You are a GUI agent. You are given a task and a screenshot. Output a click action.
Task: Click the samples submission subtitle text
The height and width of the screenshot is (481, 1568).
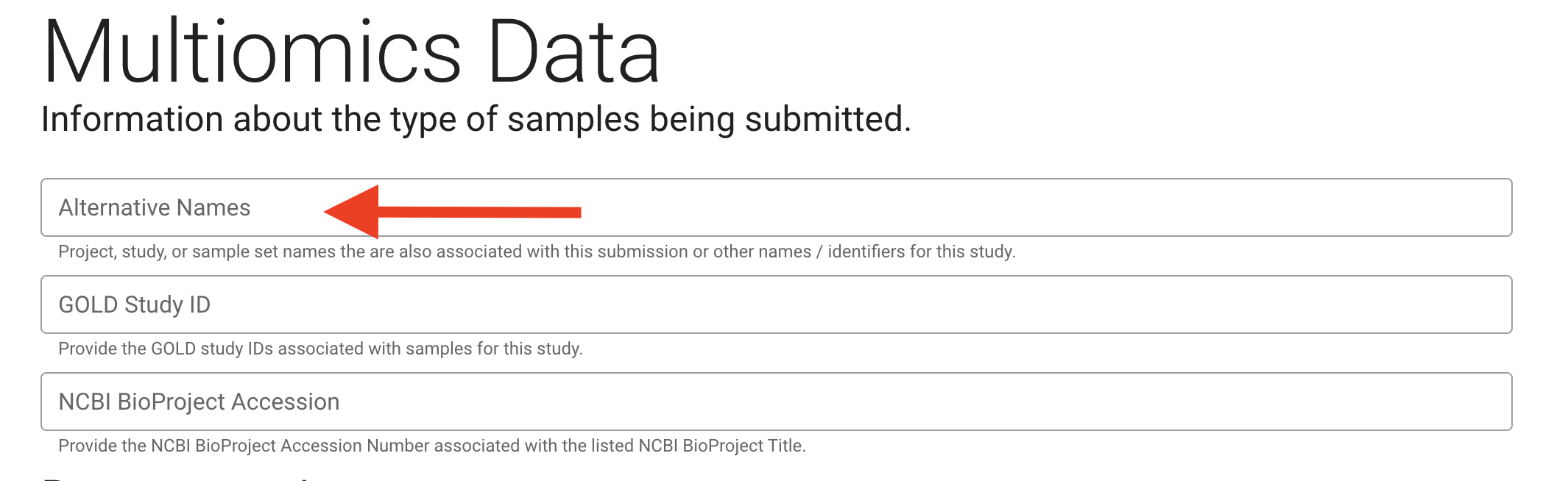click(x=477, y=118)
